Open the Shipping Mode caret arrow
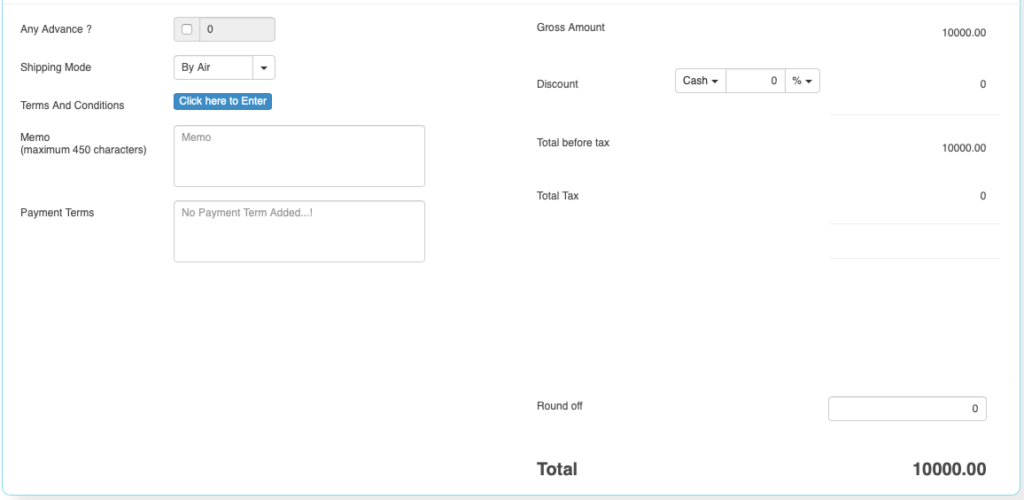Image resolution: width=1024 pixels, height=500 pixels. (264, 67)
